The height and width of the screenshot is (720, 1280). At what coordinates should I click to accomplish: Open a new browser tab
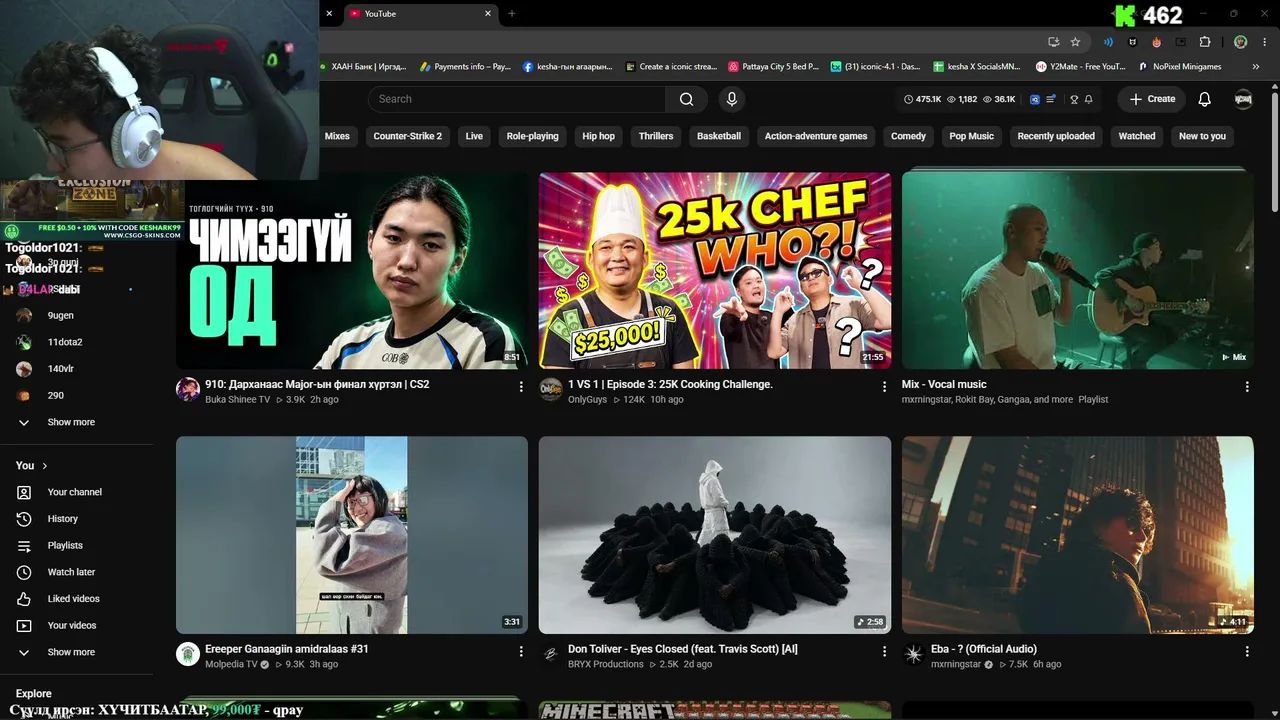pos(512,14)
